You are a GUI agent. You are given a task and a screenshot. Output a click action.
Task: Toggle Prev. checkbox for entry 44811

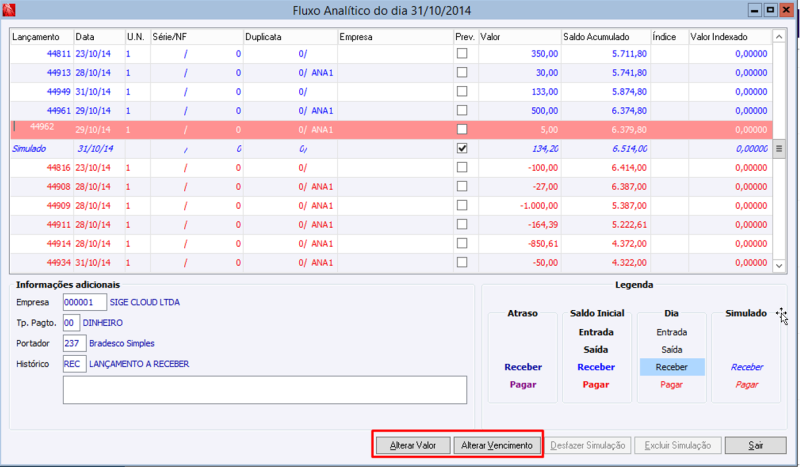tap(462, 53)
